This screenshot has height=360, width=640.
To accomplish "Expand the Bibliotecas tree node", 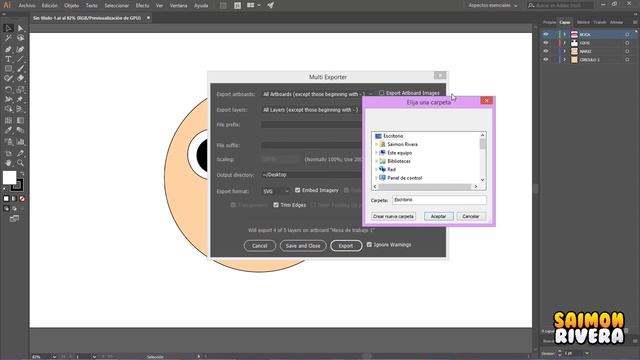I will 376,161.
